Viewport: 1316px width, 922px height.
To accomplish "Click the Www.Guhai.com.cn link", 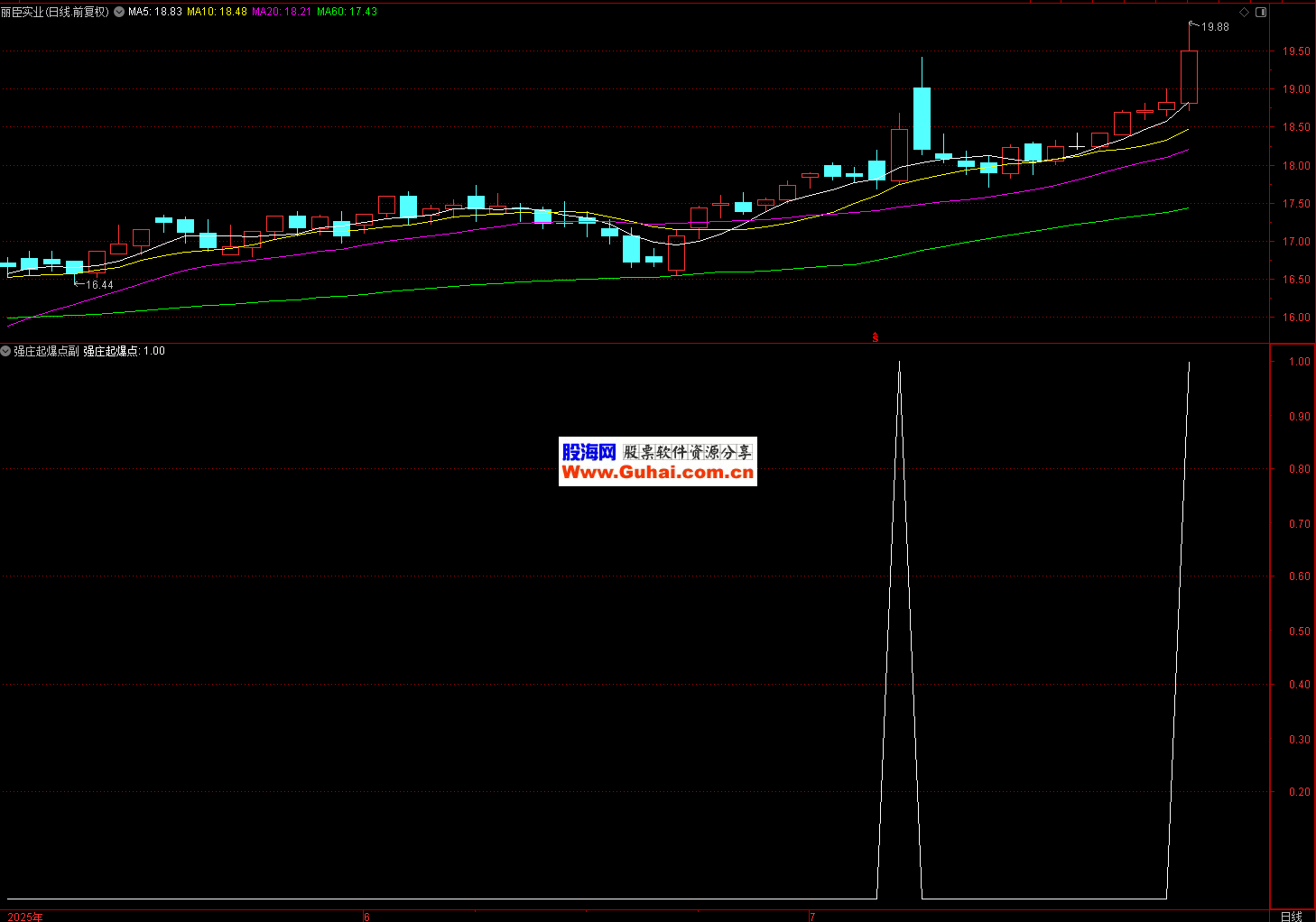I will coord(658,473).
